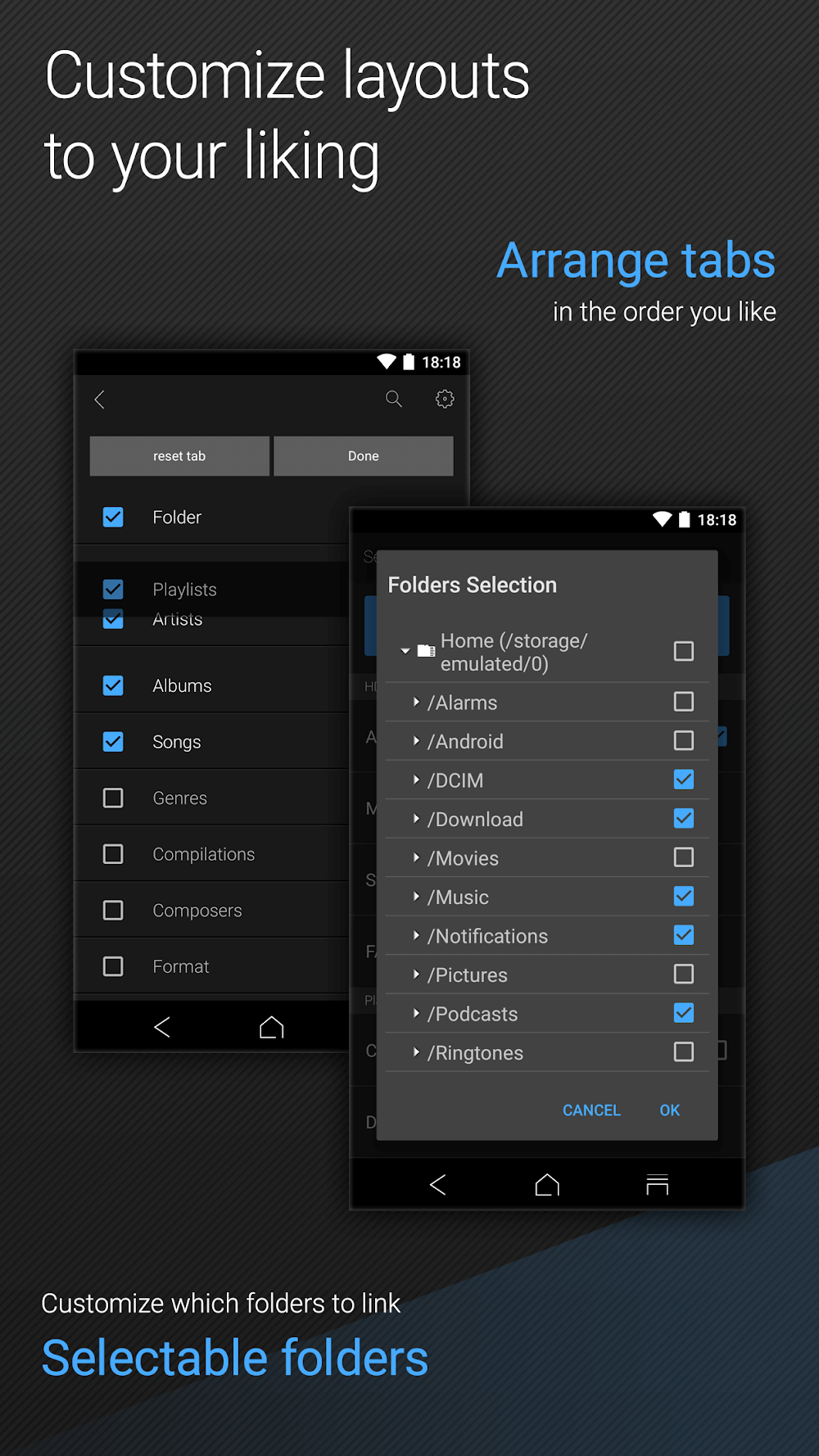Click the reset tab button
Screen dimensions: 819x1456
[x=179, y=456]
